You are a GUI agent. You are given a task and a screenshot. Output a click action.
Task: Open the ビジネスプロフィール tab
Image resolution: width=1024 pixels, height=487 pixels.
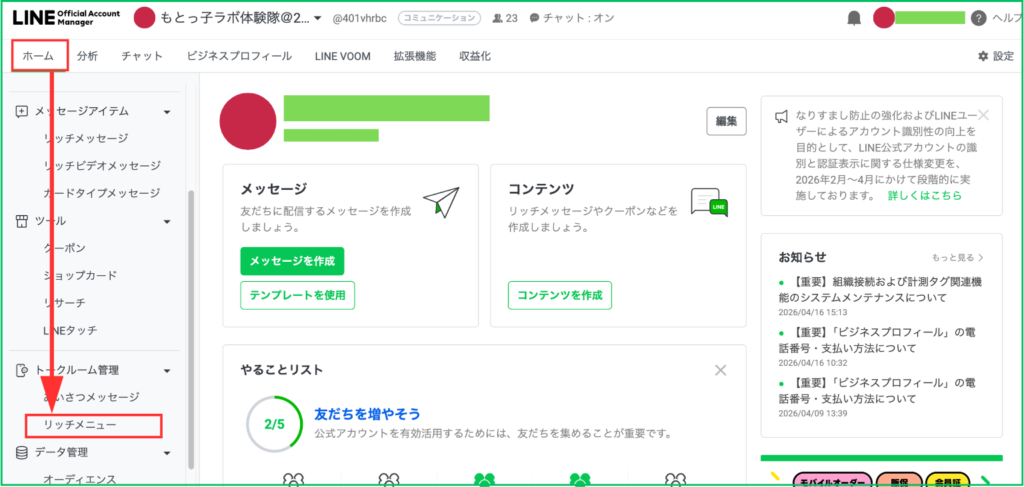coord(239,56)
